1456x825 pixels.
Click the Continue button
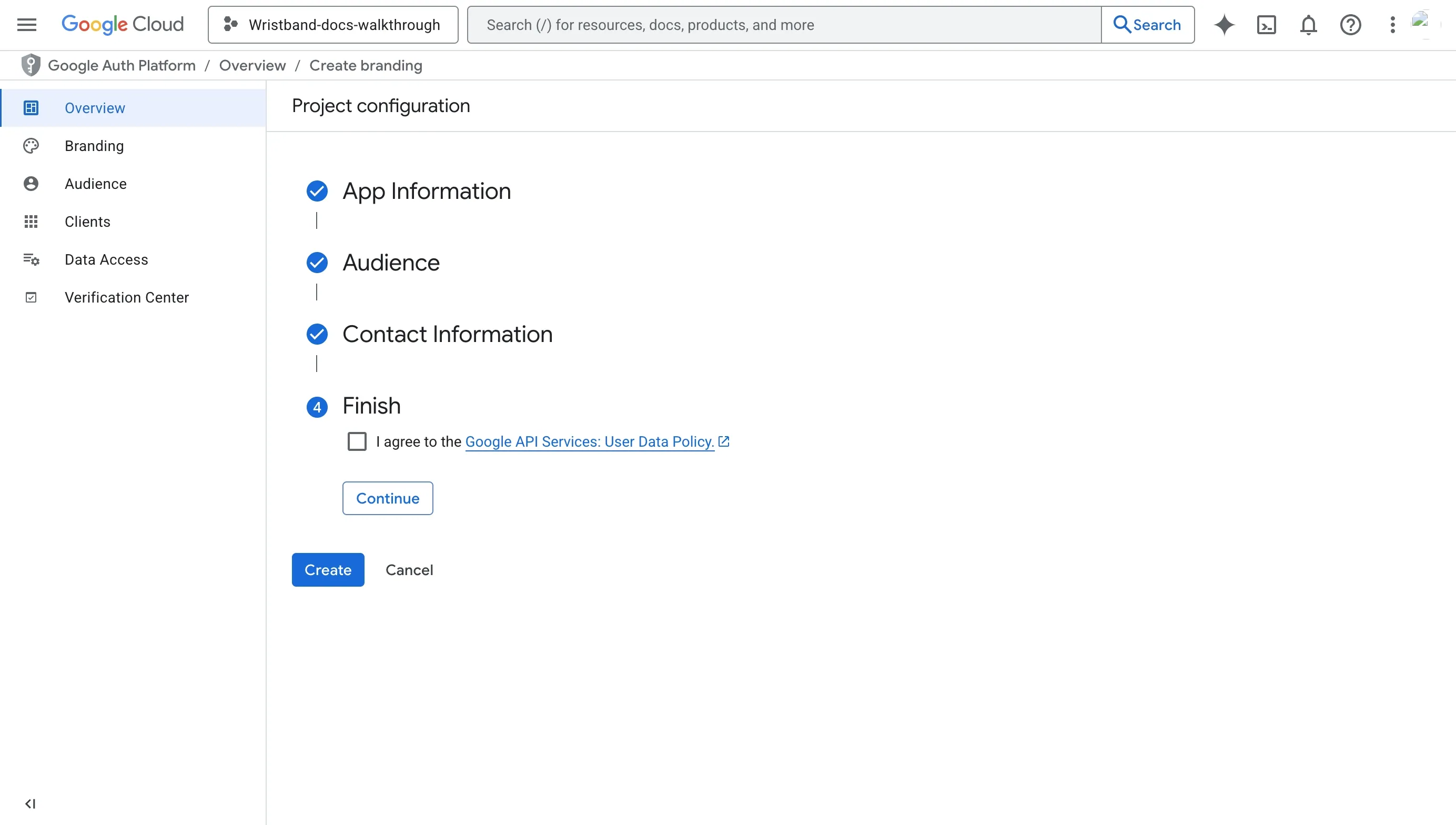(x=387, y=498)
